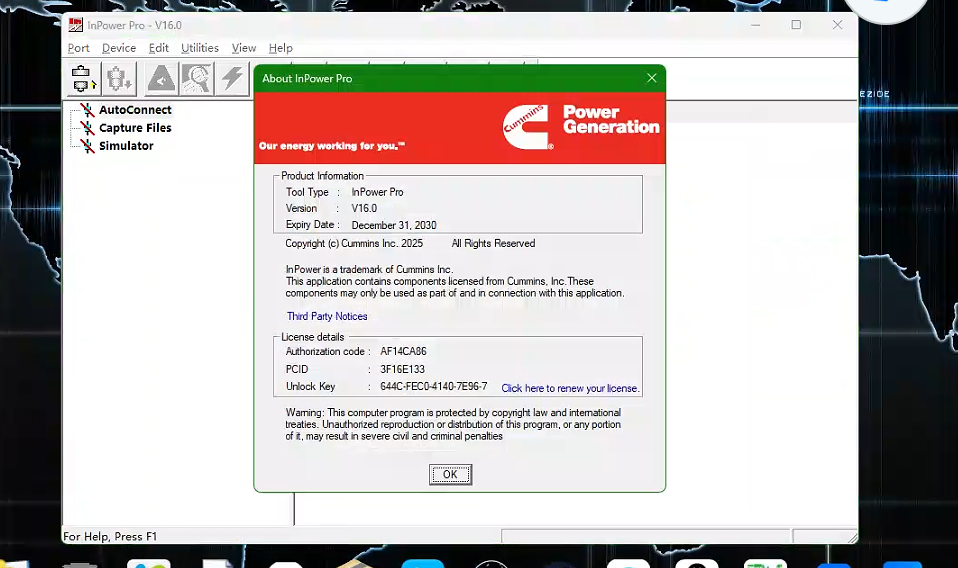Click the lightning bolt toolbar icon

coord(233,78)
